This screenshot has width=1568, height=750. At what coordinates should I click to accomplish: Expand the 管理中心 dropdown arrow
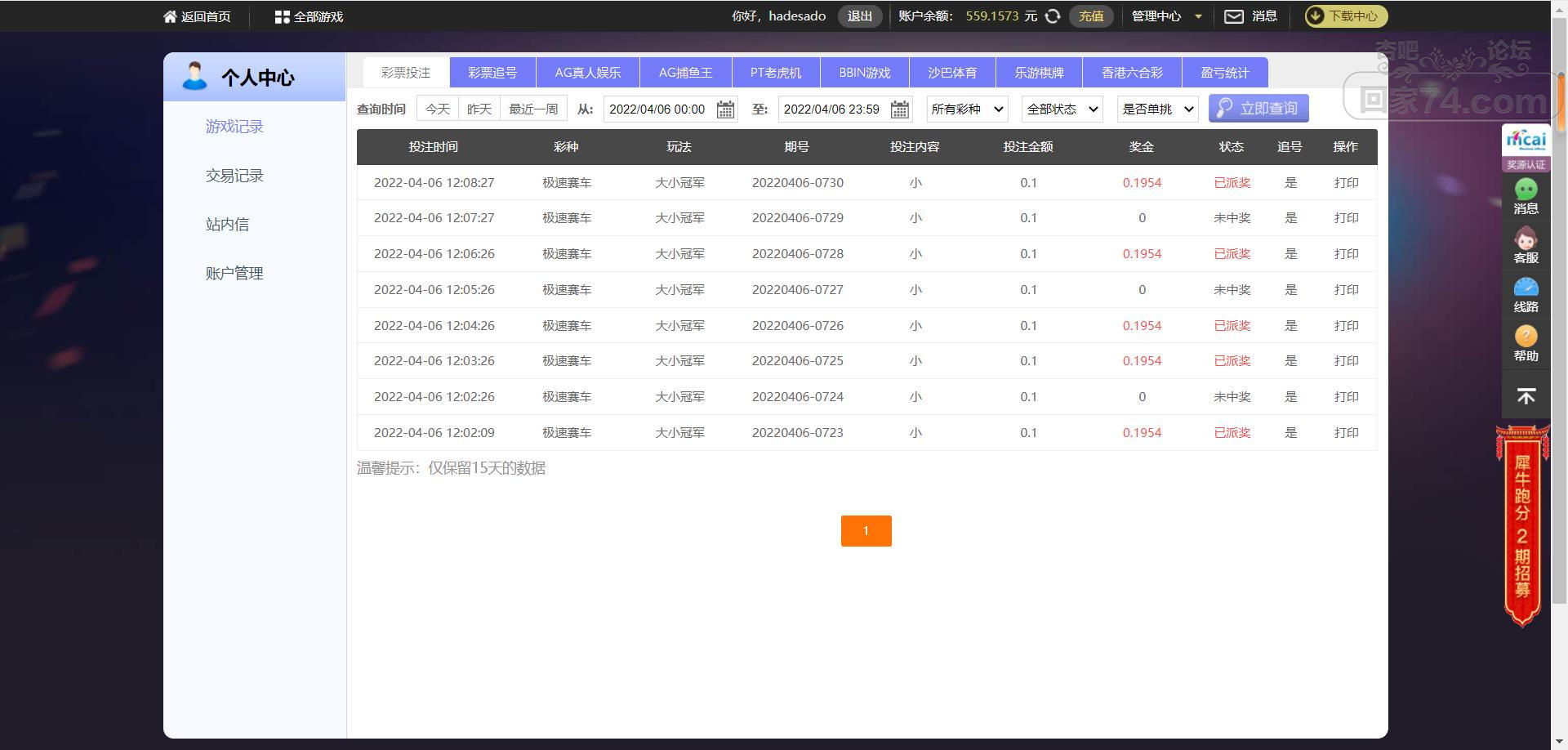pyautogui.click(x=1198, y=16)
